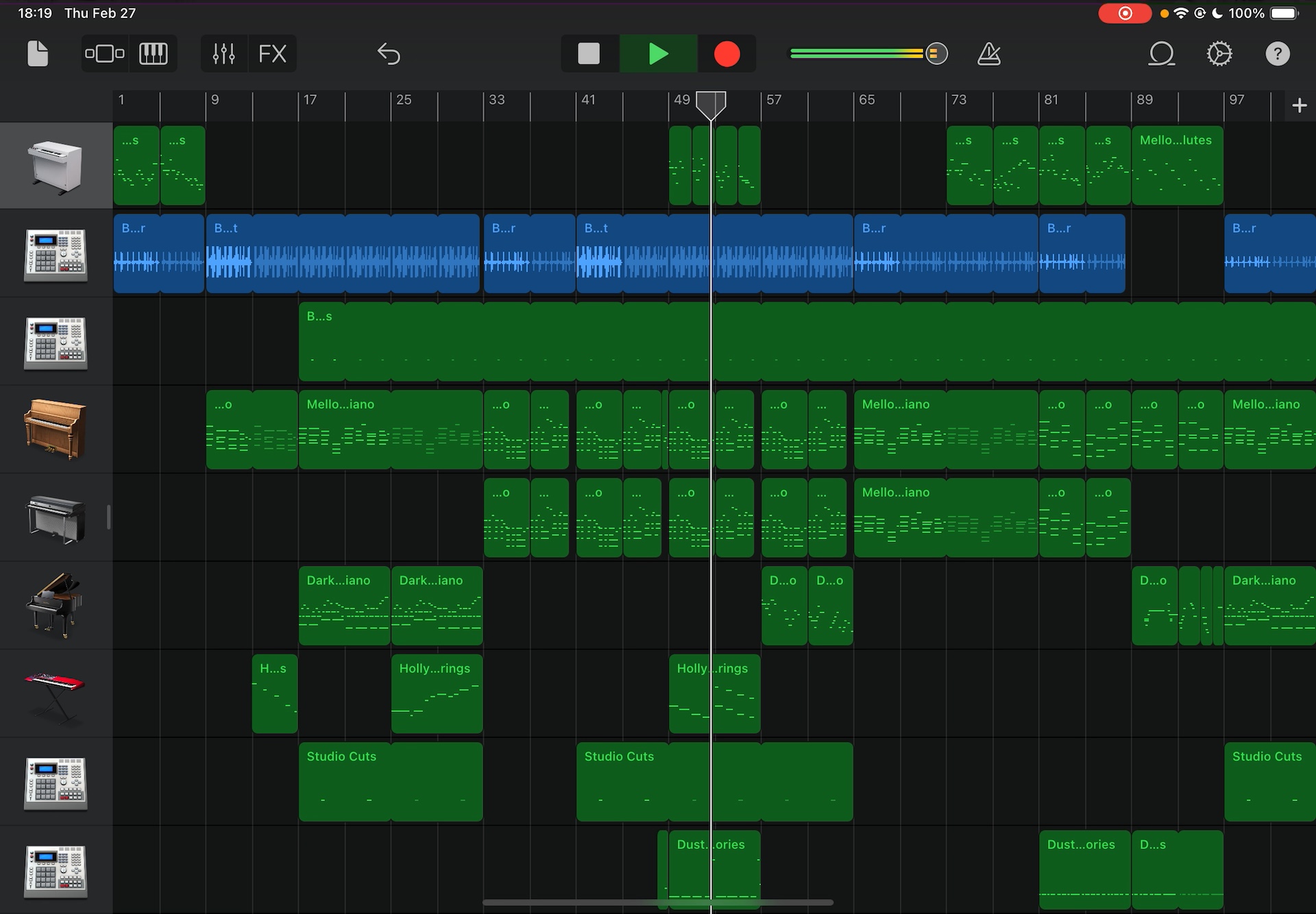
Task: Open the help question mark
Action: (1277, 53)
